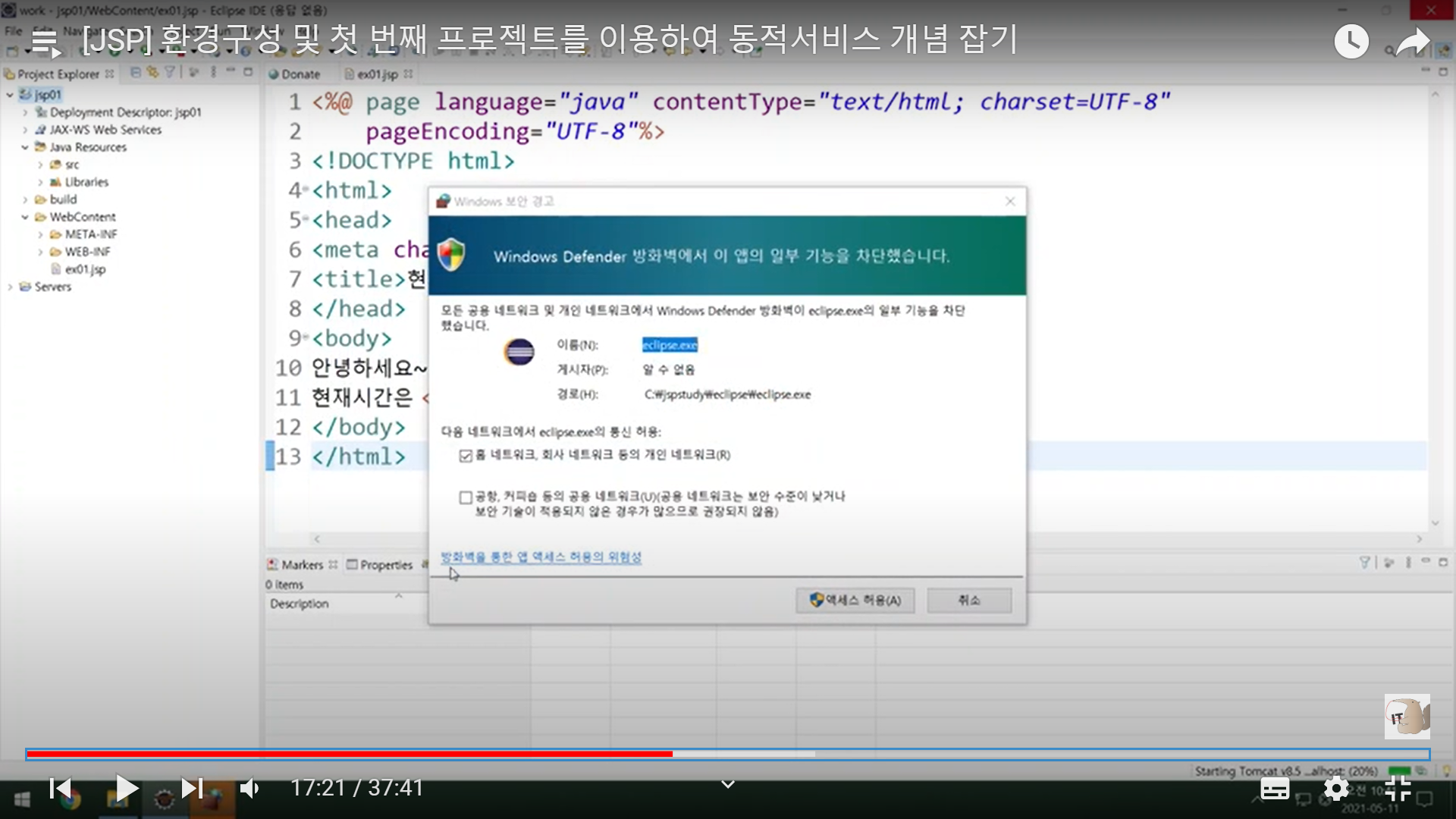The image size is (1456, 819).
Task: Open the Watch later clock icon
Action: point(1351,41)
